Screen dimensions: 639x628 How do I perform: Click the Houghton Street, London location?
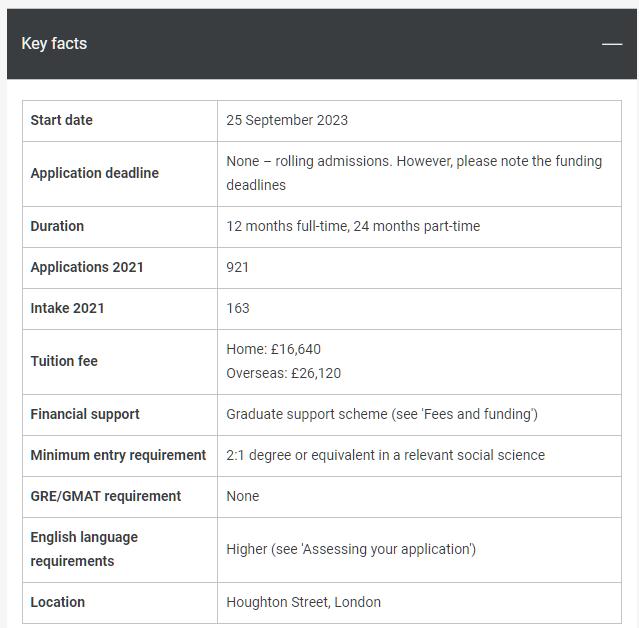(x=303, y=602)
